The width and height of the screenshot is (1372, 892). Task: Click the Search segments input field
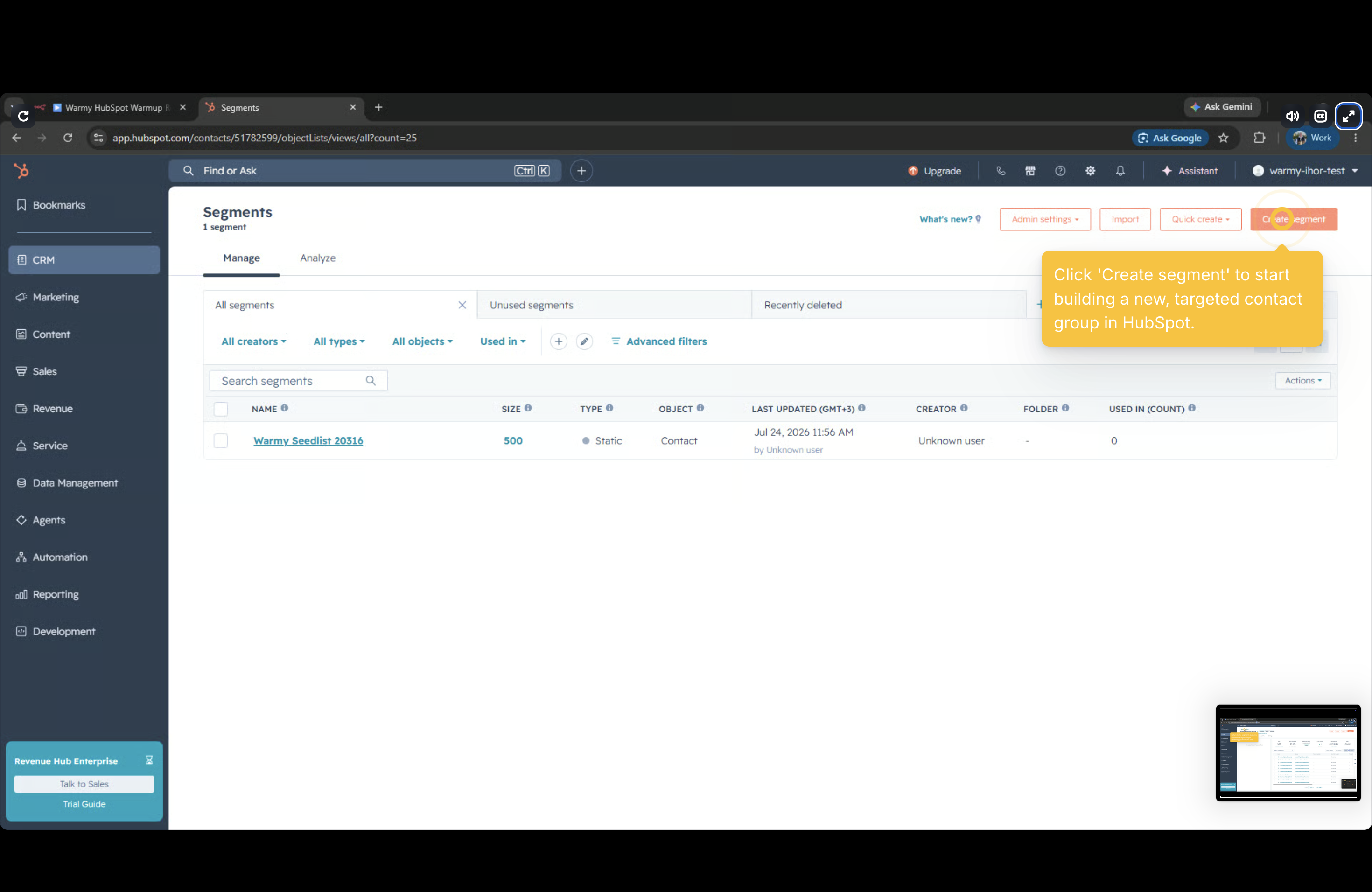[x=298, y=381]
